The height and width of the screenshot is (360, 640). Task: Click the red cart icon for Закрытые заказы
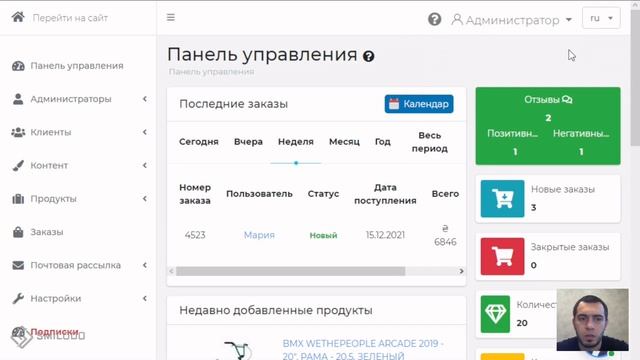click(x=502, y=256)
